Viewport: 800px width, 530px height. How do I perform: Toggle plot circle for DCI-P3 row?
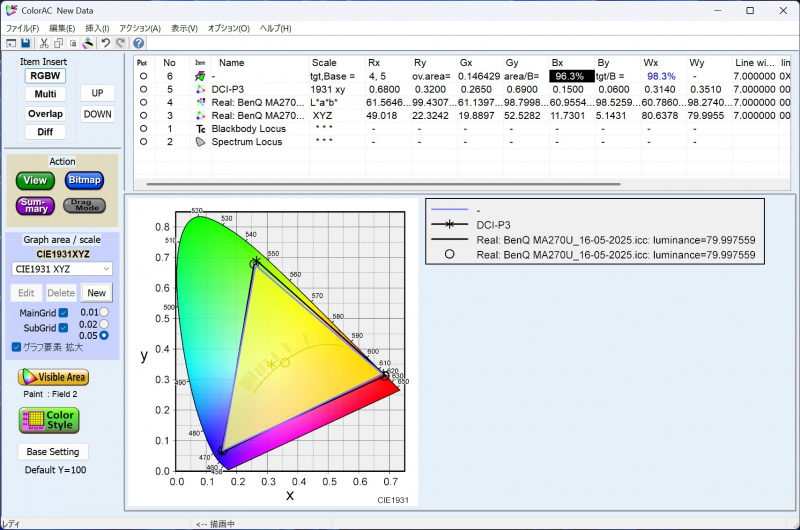coord(143,89)
